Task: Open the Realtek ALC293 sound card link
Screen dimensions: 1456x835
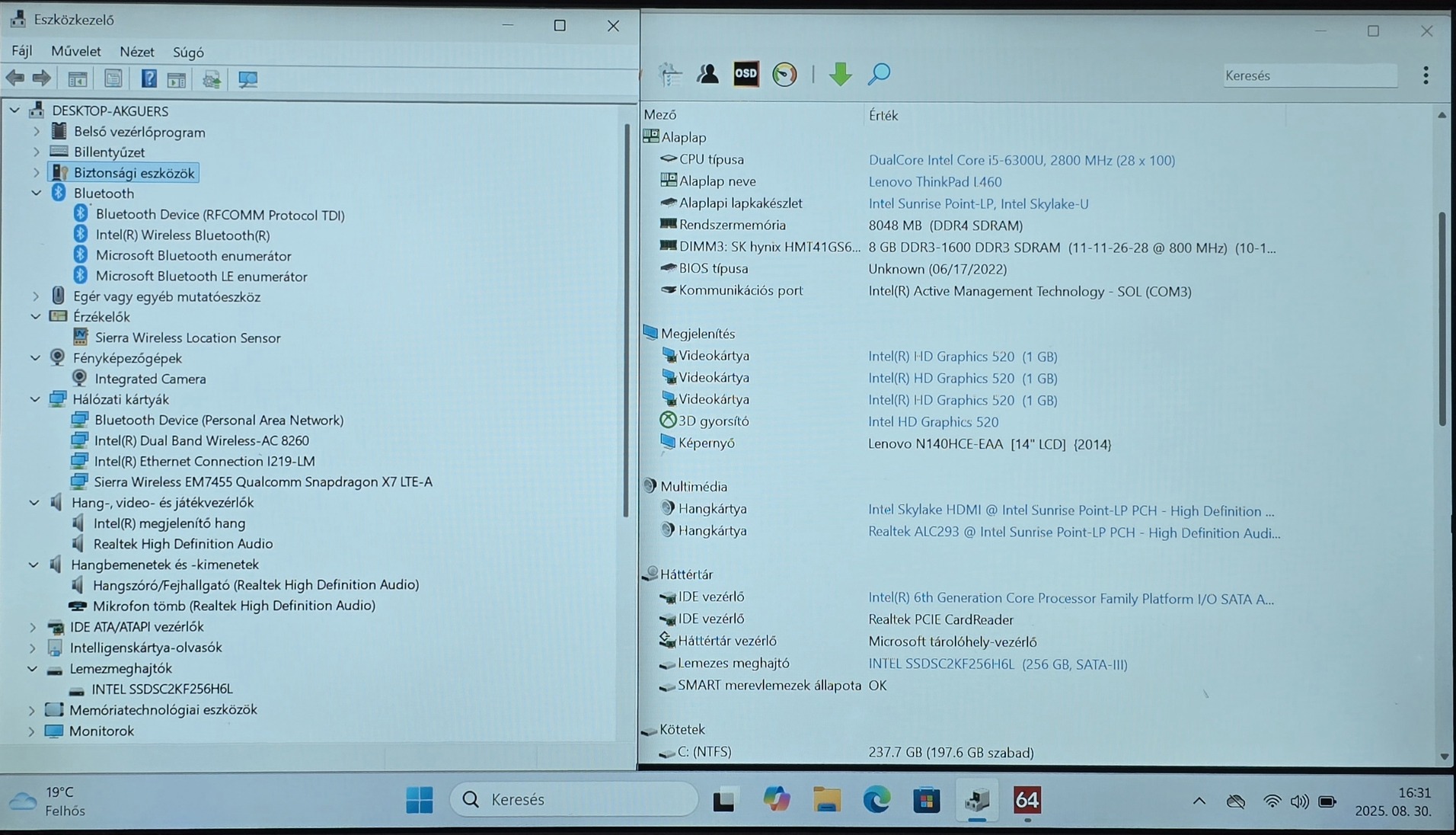Action: [x=1074, y=533]
